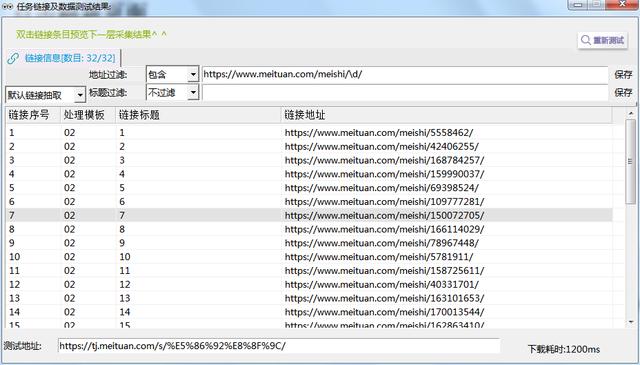Select the row with link 5558462

[309, 132]
